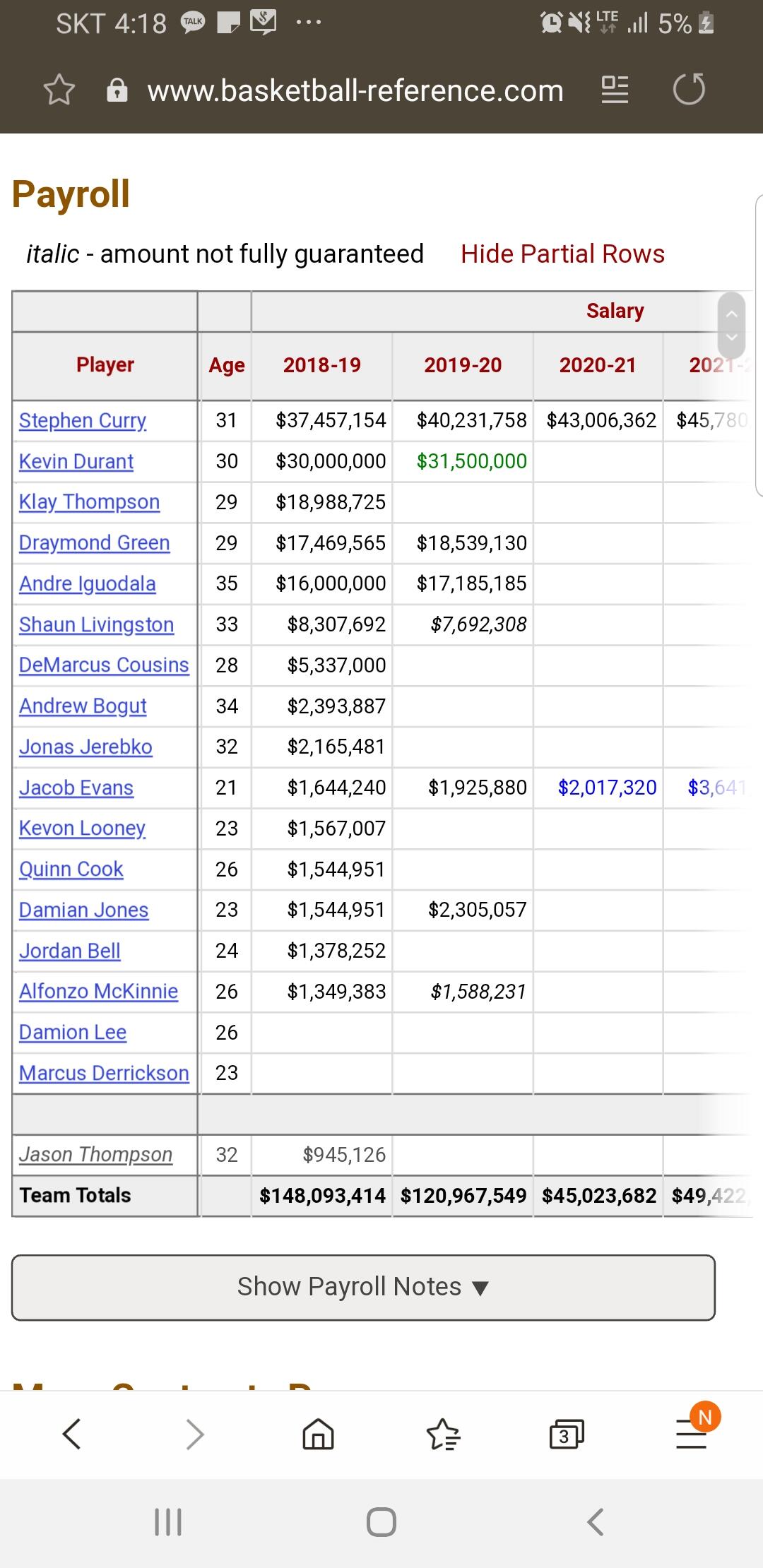Open Alfonzo McKinnie player link
Viewport: 763px width, 1568px height.
click(x=98, y=991)
